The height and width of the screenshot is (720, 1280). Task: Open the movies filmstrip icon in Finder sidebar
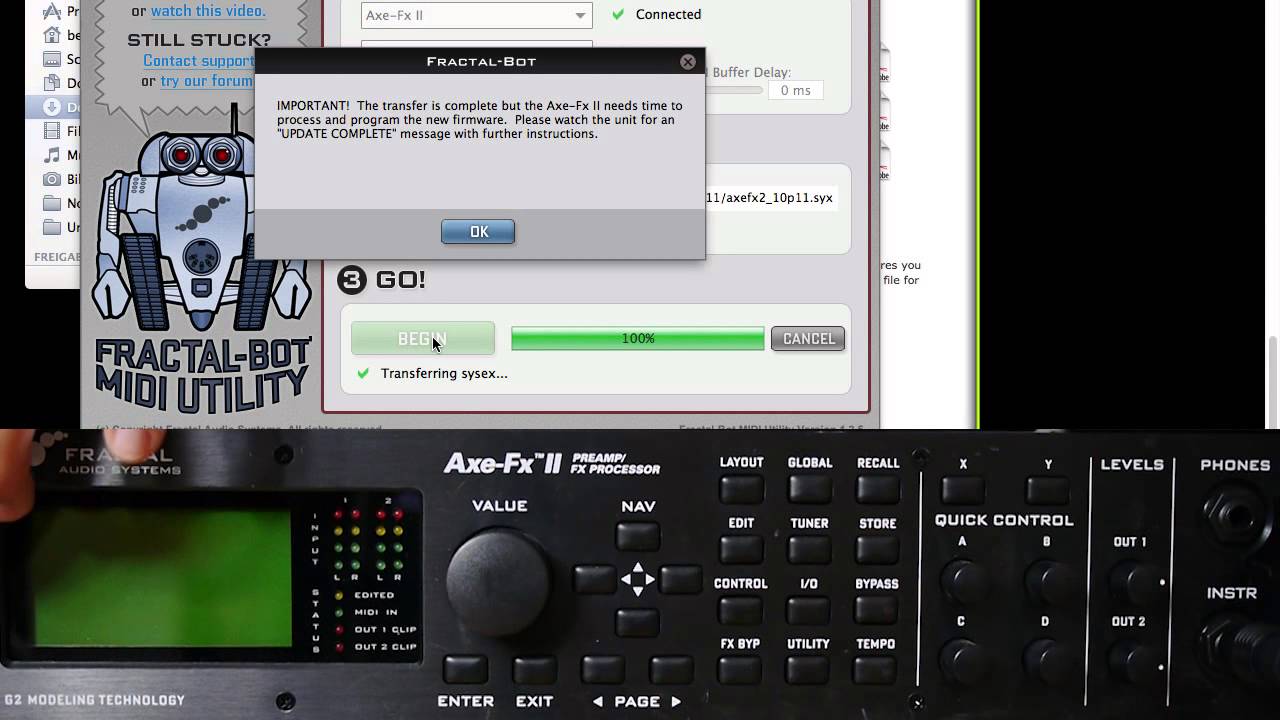pyautogui.click(x=50, y=131)
